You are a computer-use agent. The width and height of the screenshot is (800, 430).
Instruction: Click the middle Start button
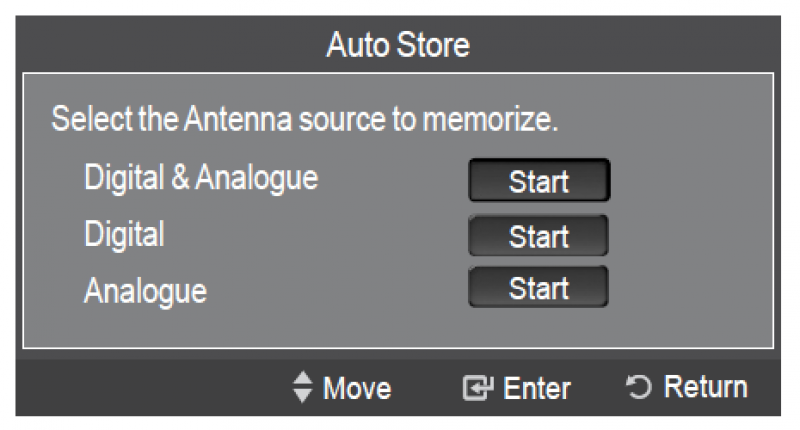[538, 236]
